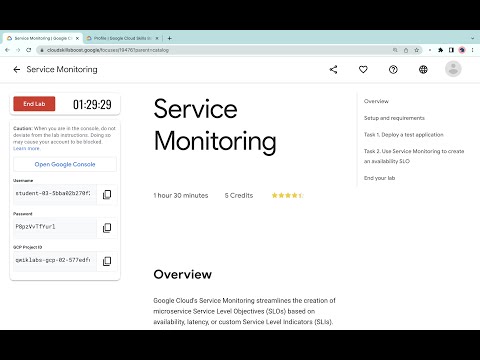
Task: Click Open Google Console button
Action: coord(65,164)
